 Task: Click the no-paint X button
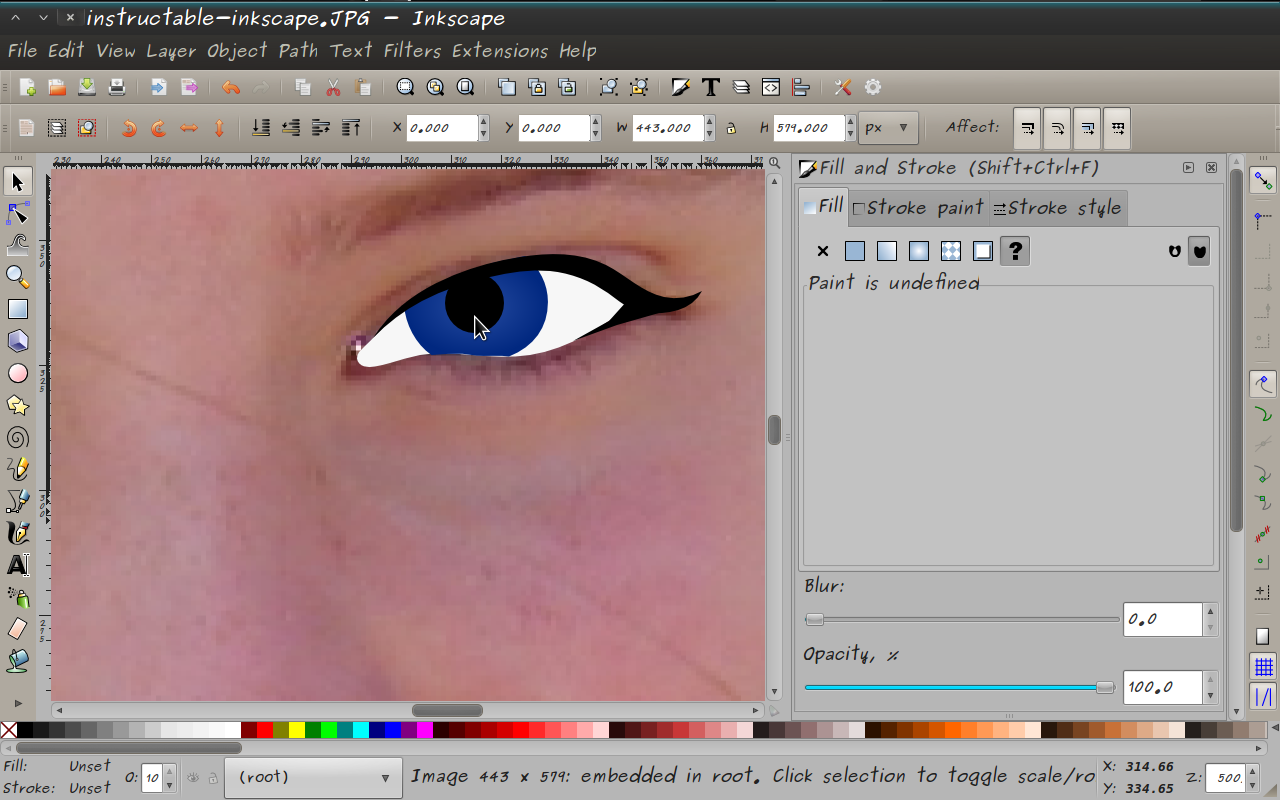(x=822, y=251)
